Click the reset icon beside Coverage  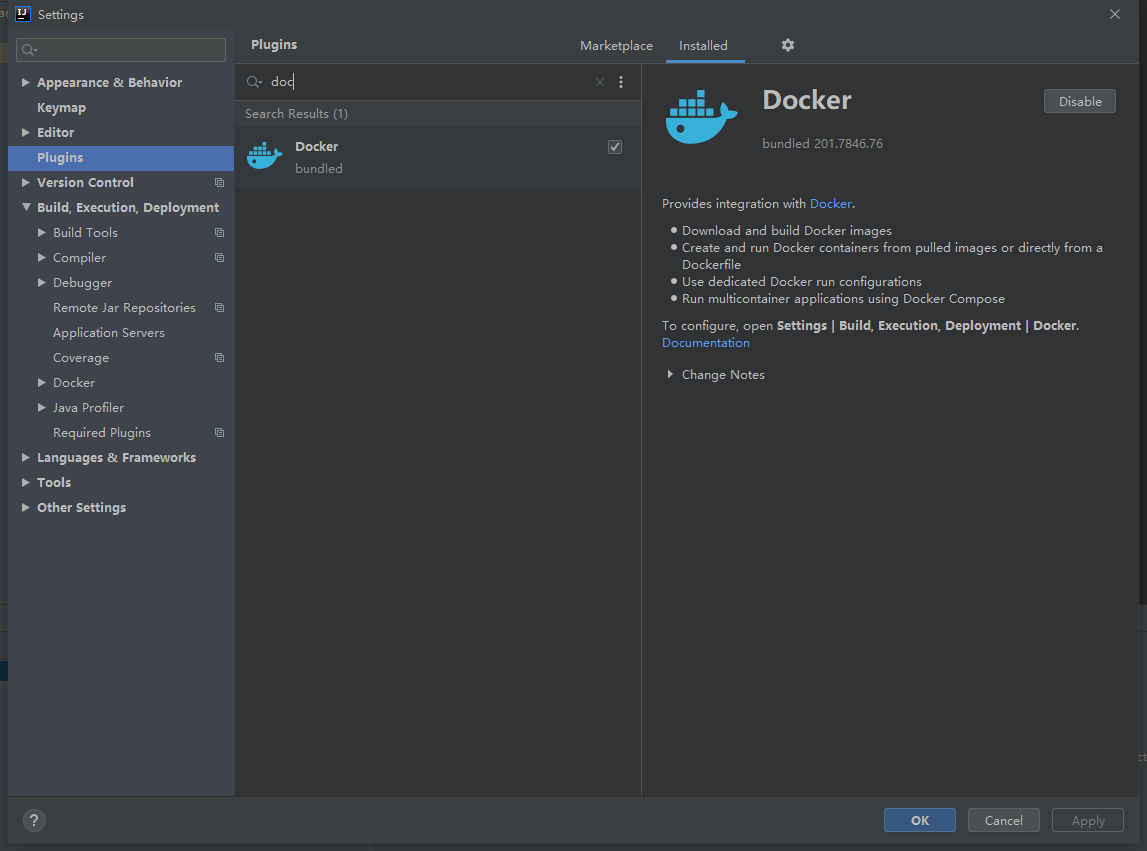pos(220,357)
